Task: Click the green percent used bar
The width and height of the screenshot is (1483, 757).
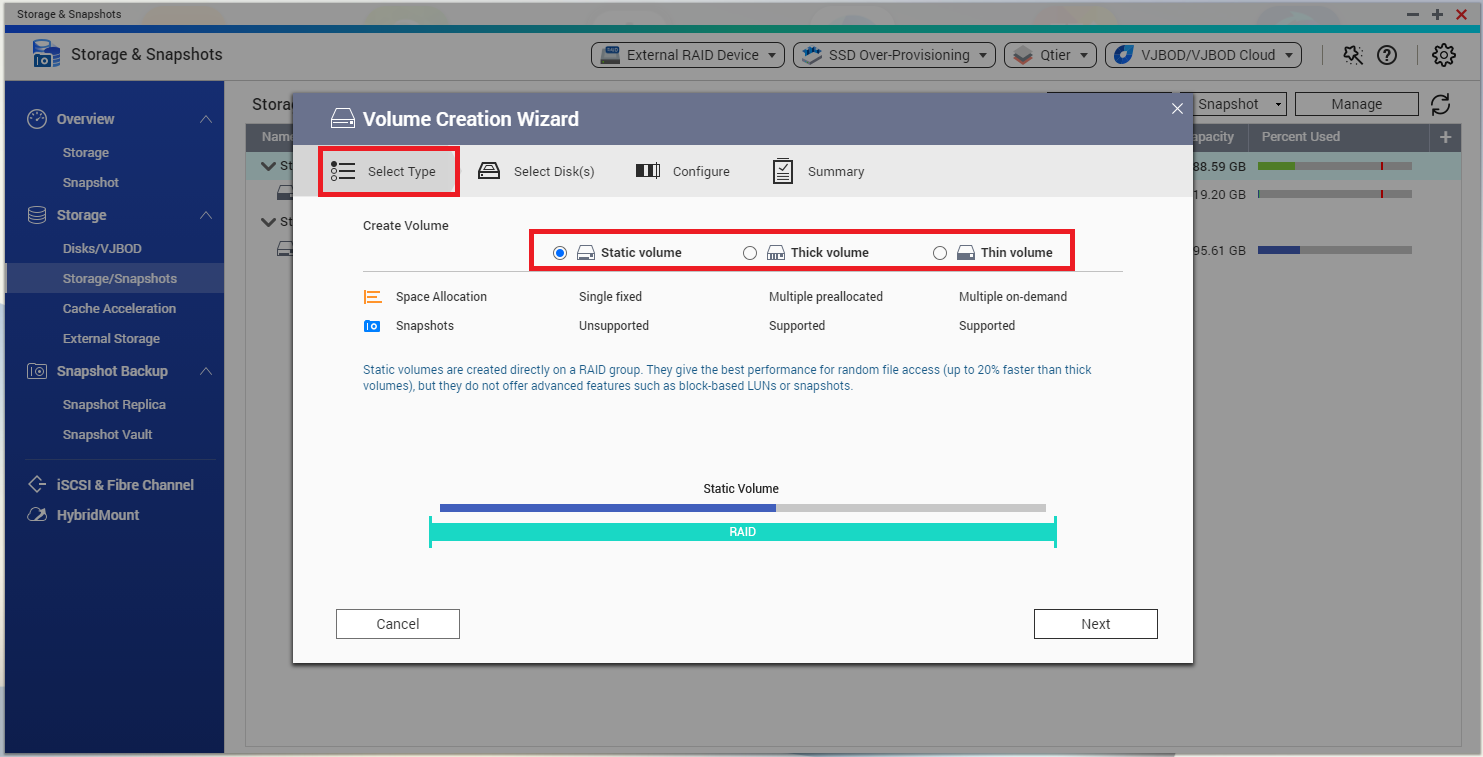Action: click(x=1276, y=166)
